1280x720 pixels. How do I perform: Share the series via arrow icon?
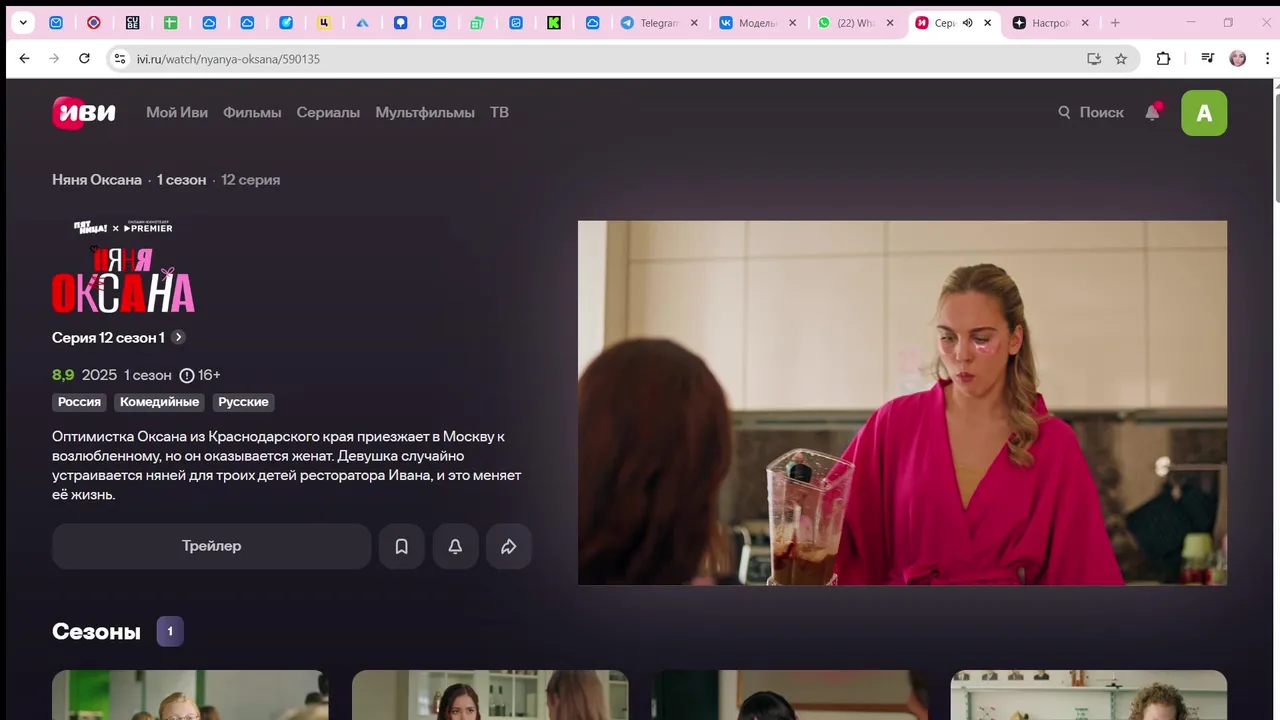(509, 546)
